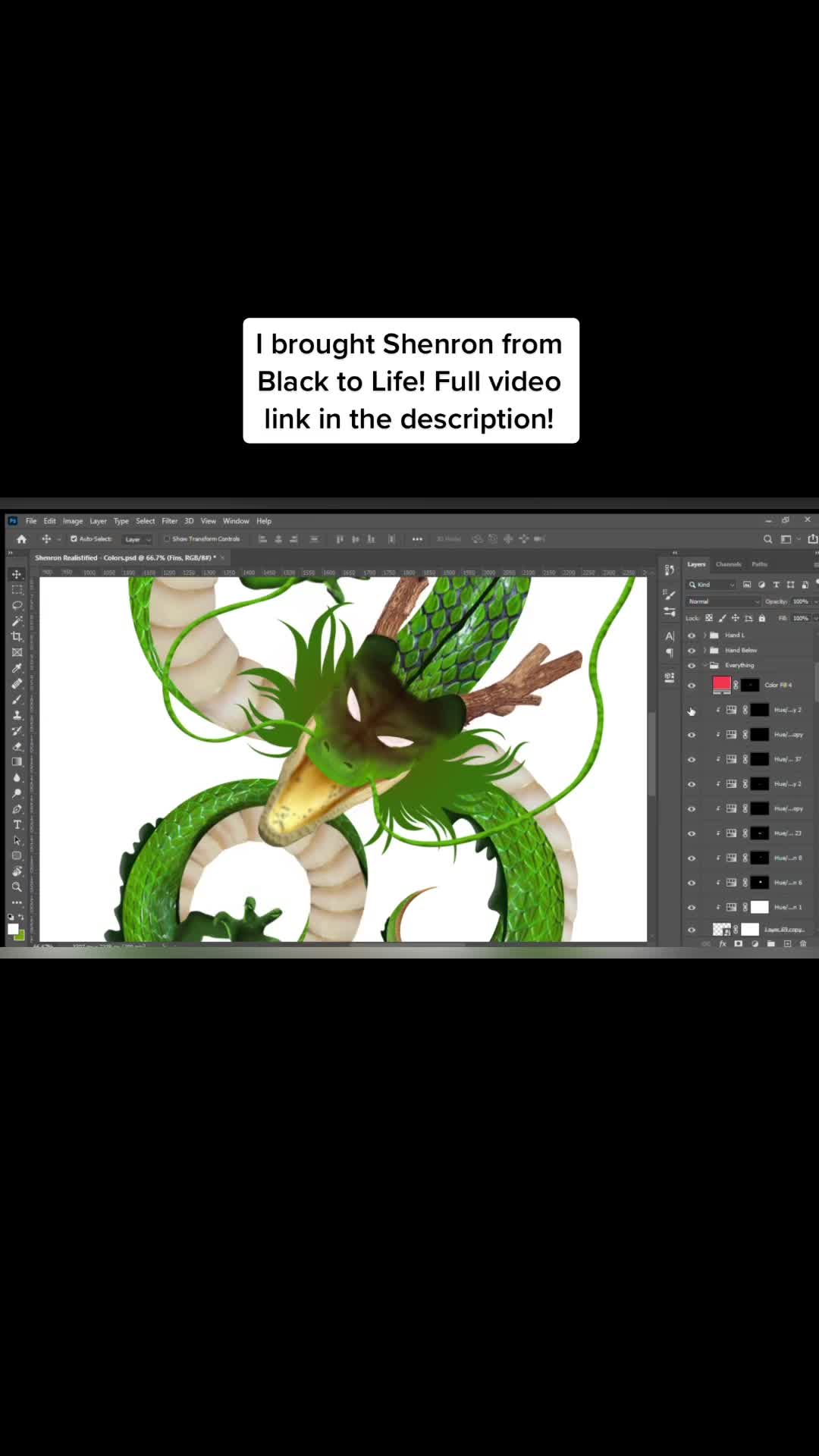Click the Home icon in options bar
819x1456 pixels.
point(21,539)
